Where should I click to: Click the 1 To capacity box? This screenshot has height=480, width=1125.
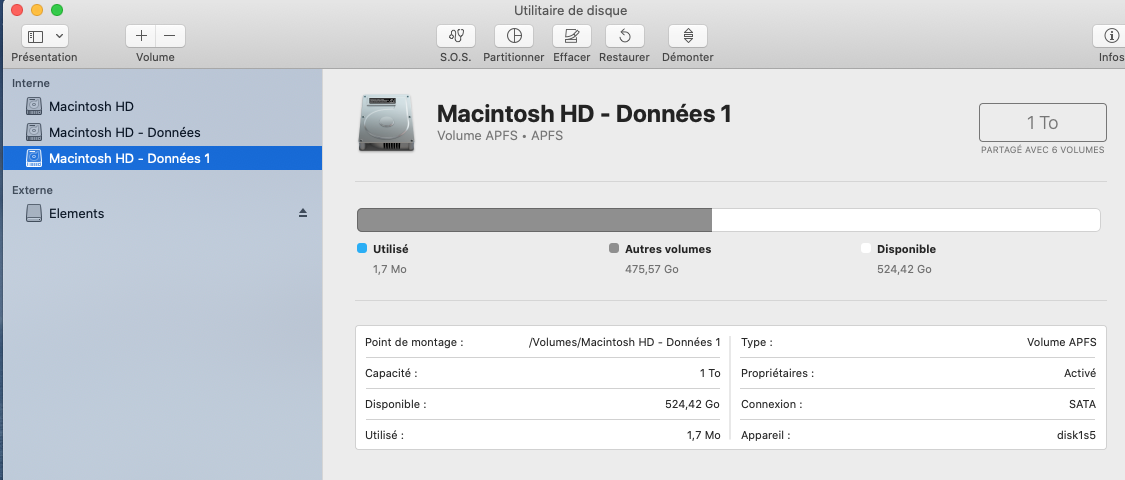point(1042,123)
